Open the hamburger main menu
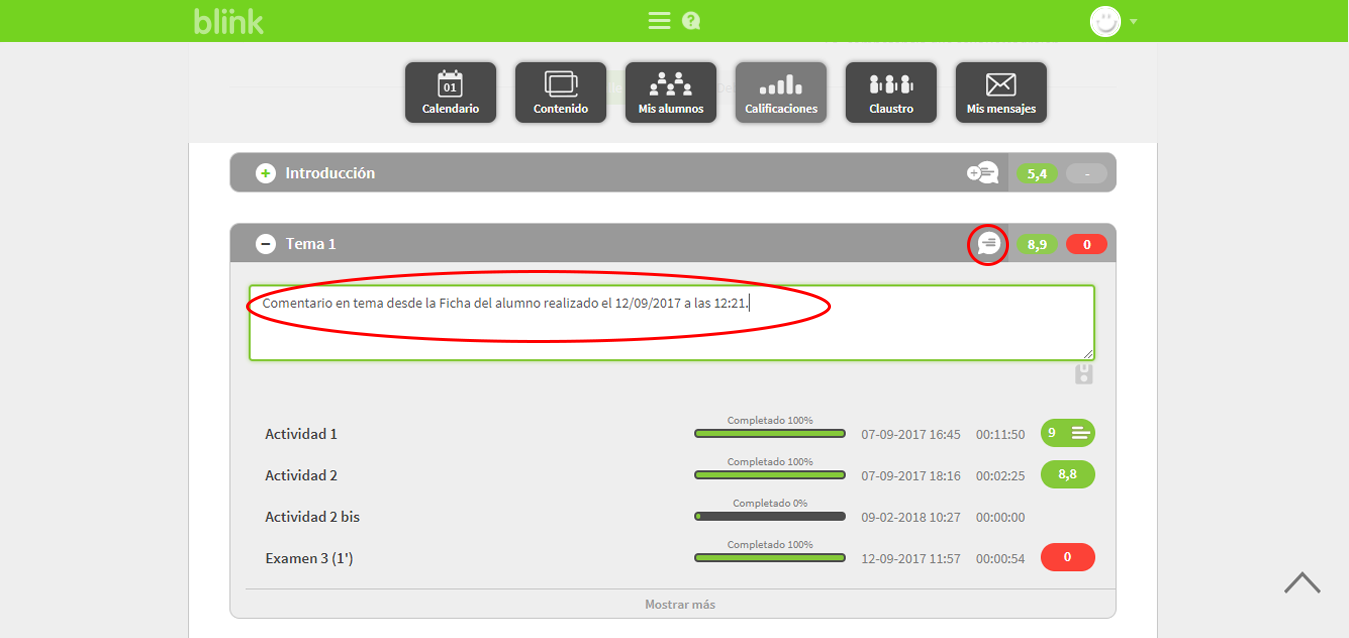The width and height of the screenshot is (1349, 638). [x=659, y=21]
